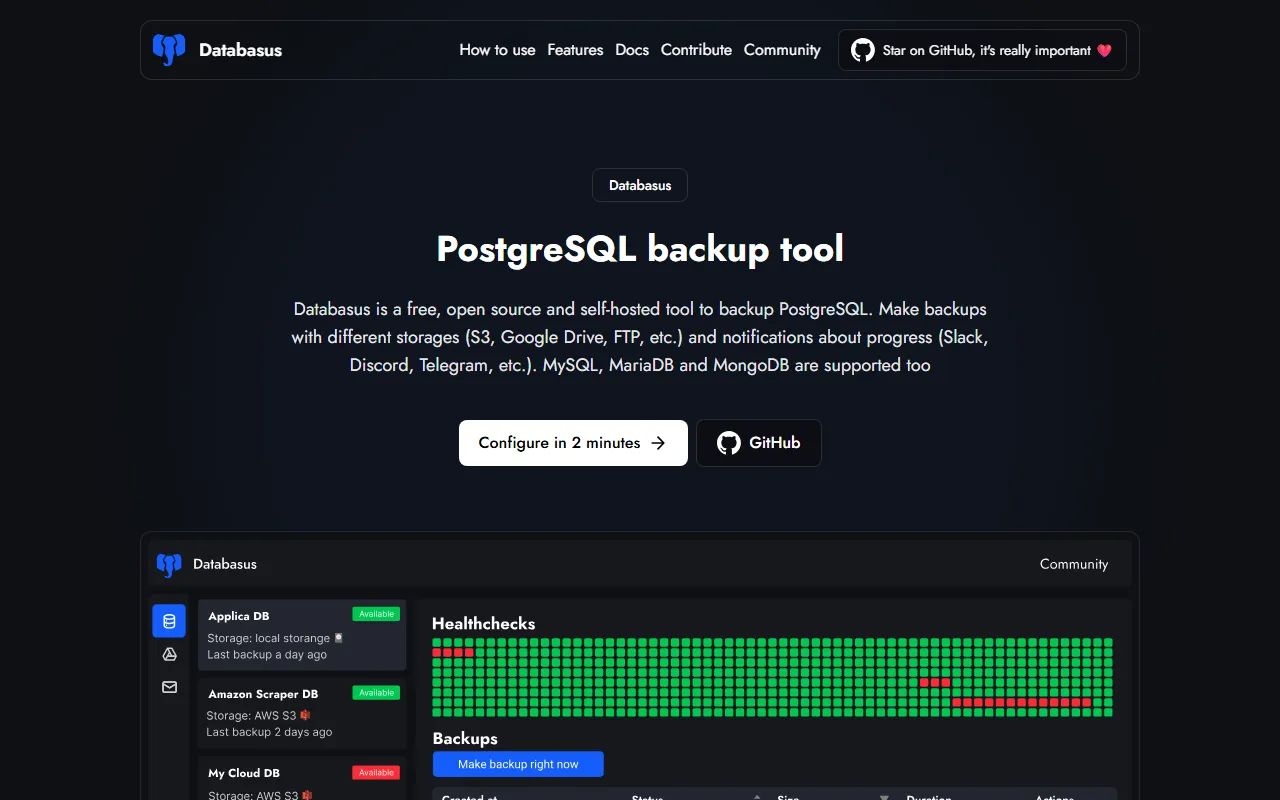Screen dimensions: 1280x800
Task: Select the databases icon in sidebar
Action: 169,621
